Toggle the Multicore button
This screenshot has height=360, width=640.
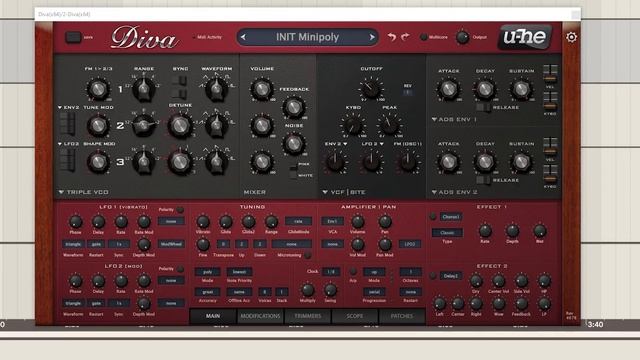click(x=424, y=37)
